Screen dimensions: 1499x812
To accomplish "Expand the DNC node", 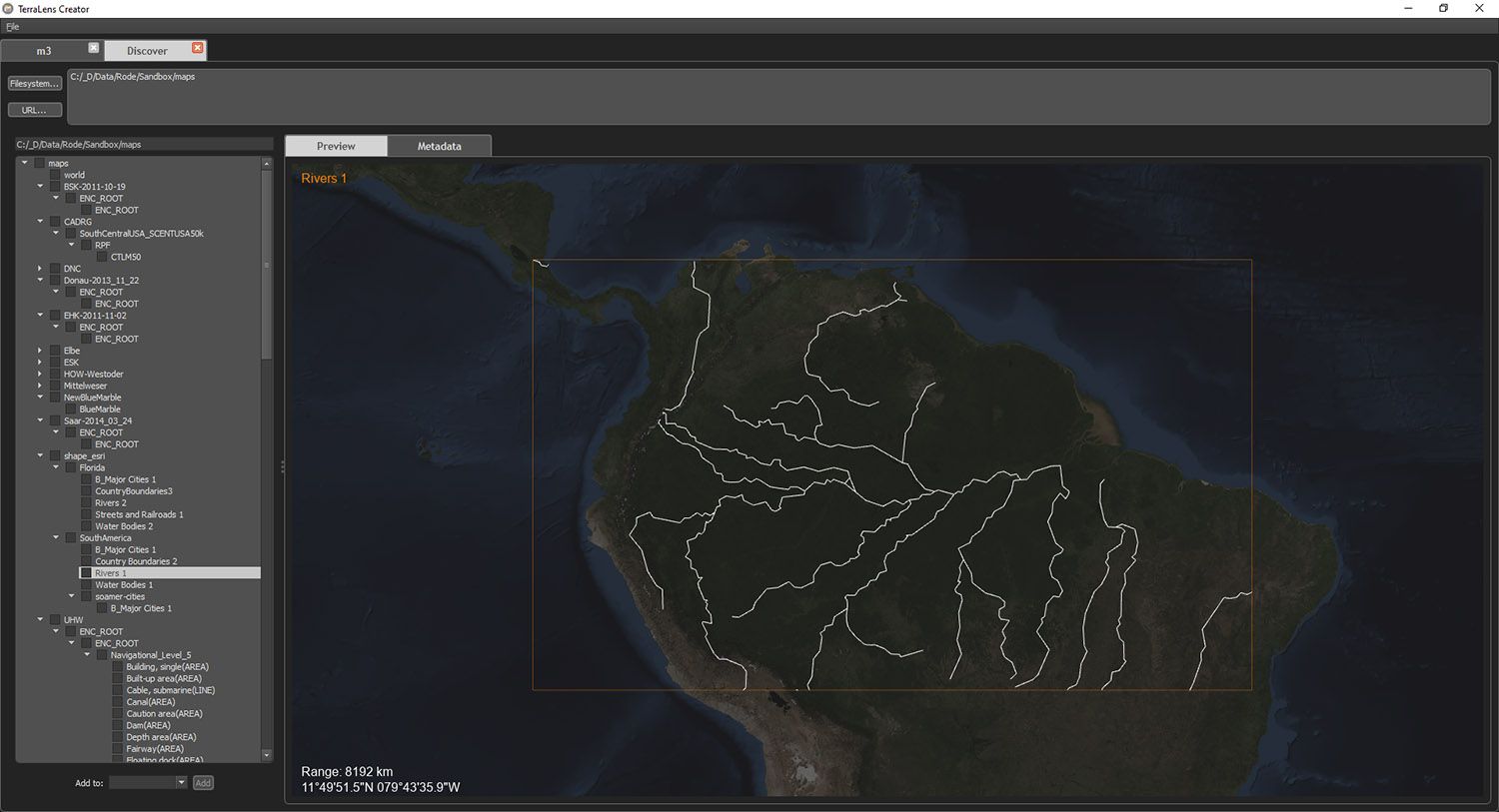I will (40, 268).
